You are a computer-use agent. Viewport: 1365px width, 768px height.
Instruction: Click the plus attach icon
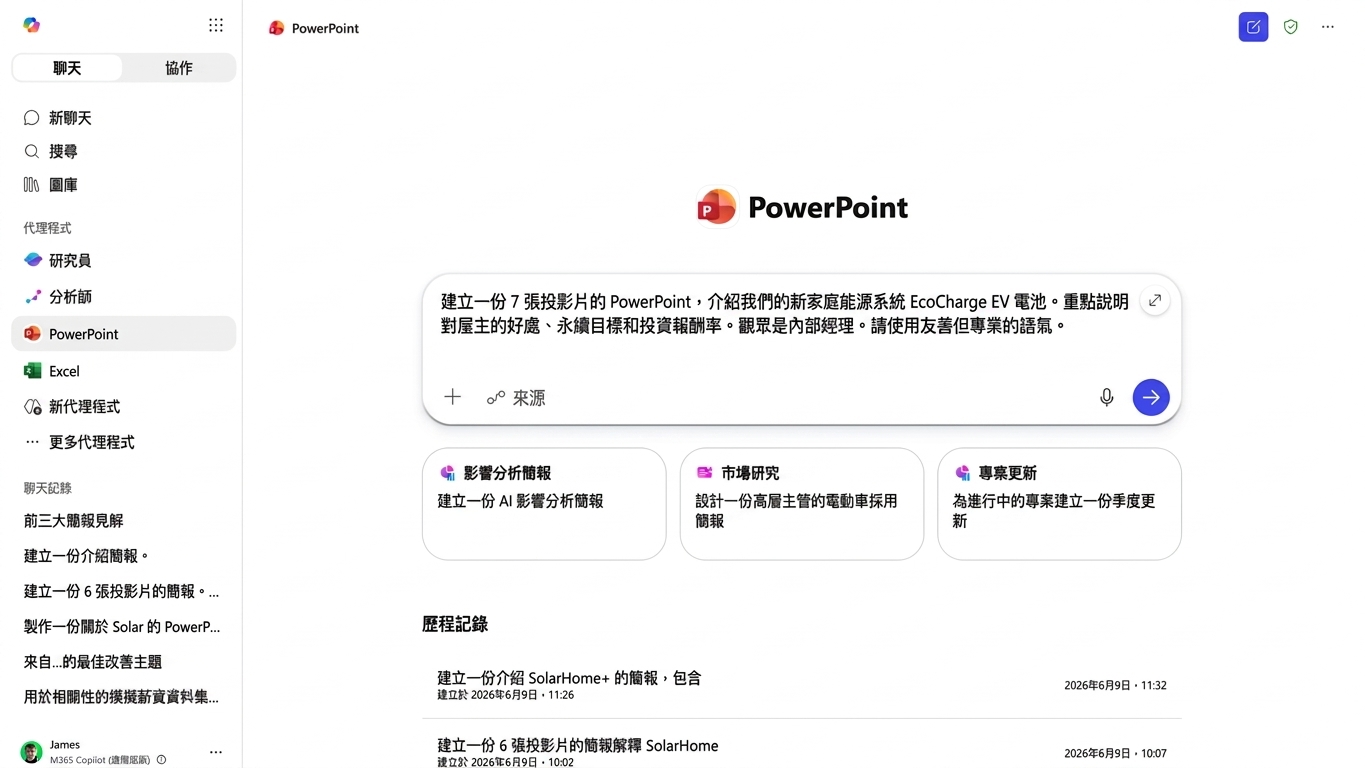(452, 397)
